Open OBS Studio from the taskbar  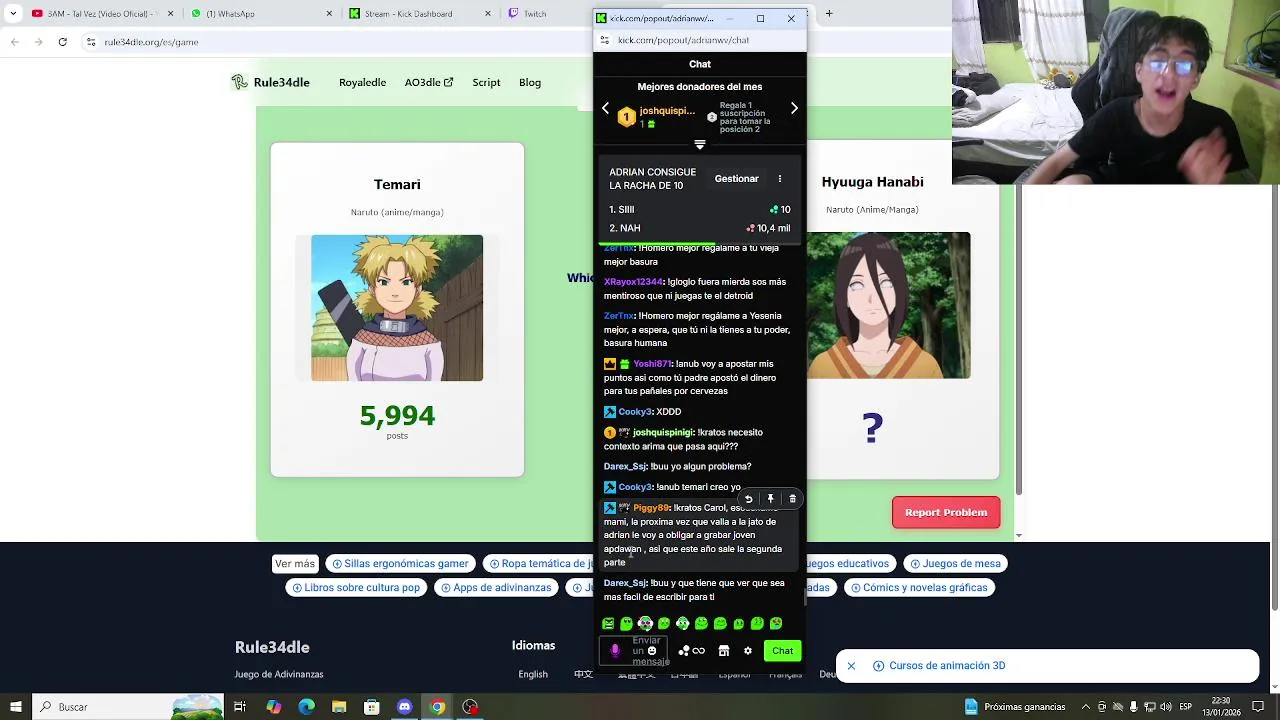click(x=470, y=707)
